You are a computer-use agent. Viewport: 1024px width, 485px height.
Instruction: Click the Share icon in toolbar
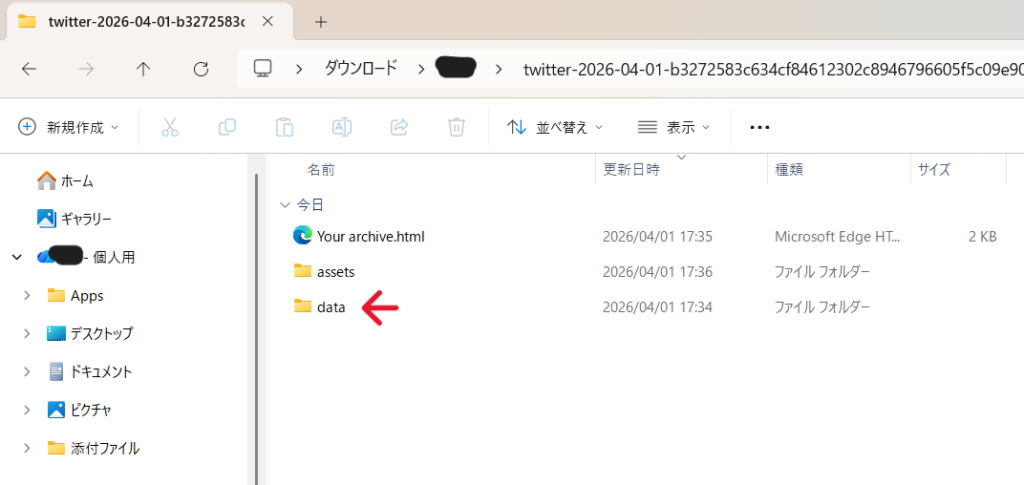[x=399, y=127]
